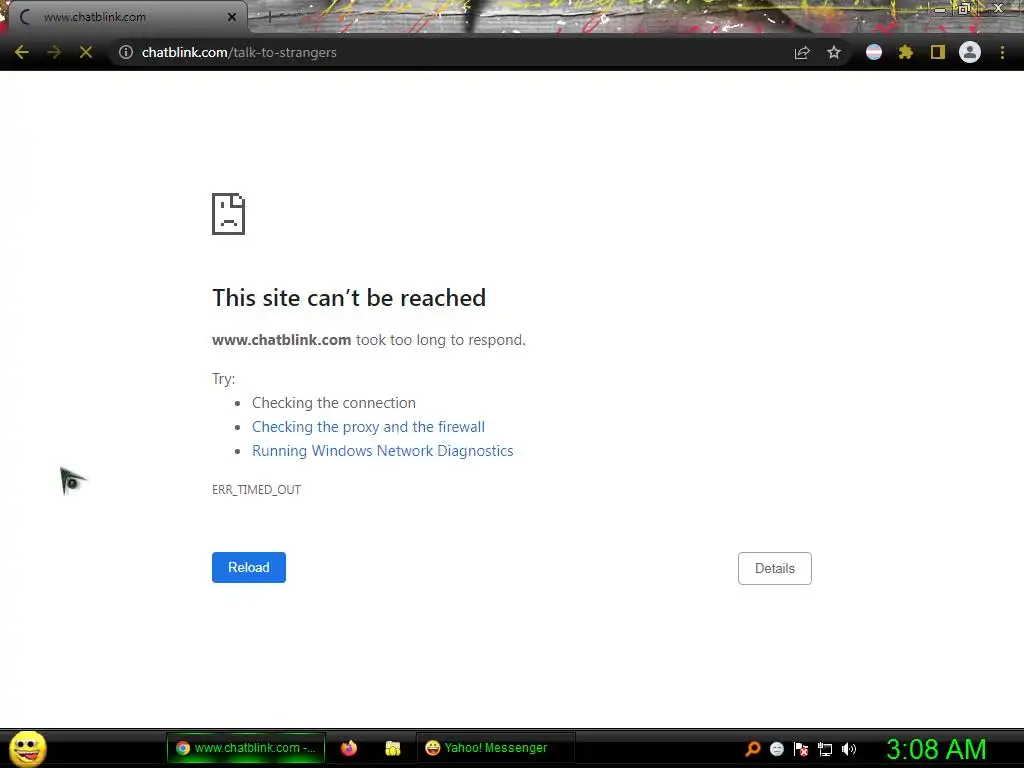The width and height of the screenshot is (1024, 768).
Task: Go back to the previous page
Action: [x=22, y=52]
